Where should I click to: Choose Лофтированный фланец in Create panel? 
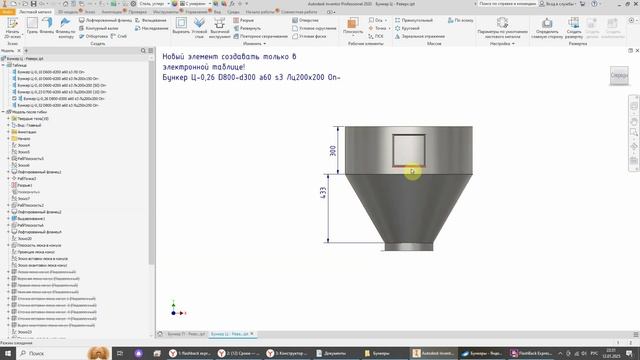(105, 20)
